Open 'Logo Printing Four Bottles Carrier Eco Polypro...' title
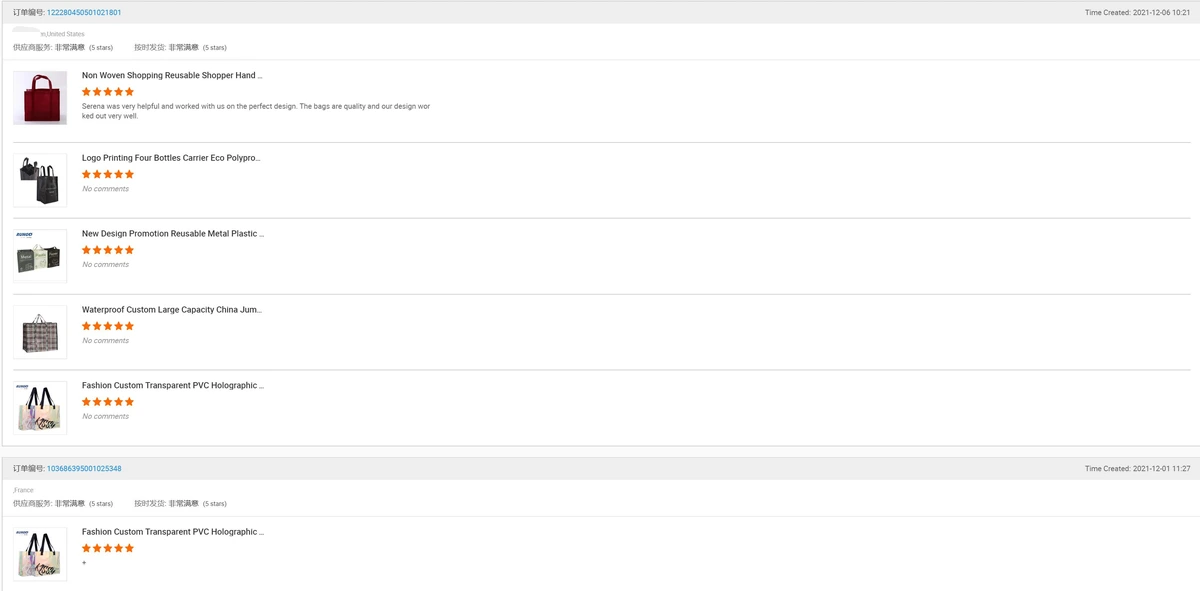 click(x=171, y=158)
